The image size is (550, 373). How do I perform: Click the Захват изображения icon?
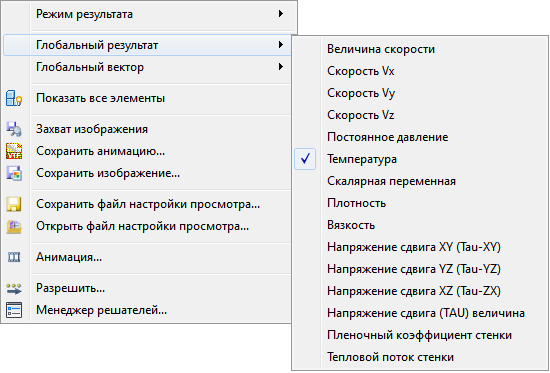click(x=14, y=129)
